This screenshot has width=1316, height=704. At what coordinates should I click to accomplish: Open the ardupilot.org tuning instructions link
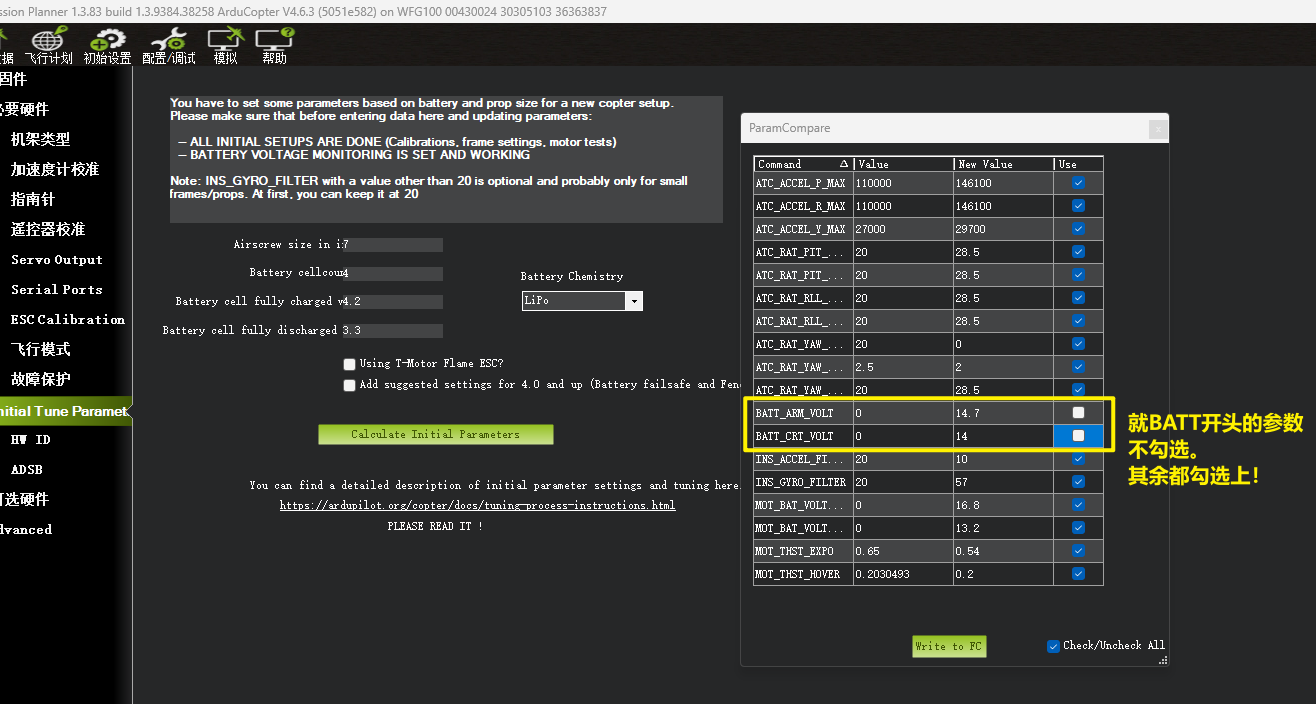pos(477,505)
